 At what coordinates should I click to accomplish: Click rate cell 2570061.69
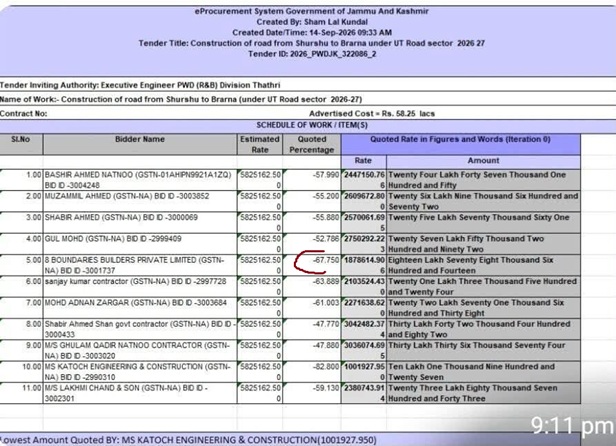pos(363,222)
